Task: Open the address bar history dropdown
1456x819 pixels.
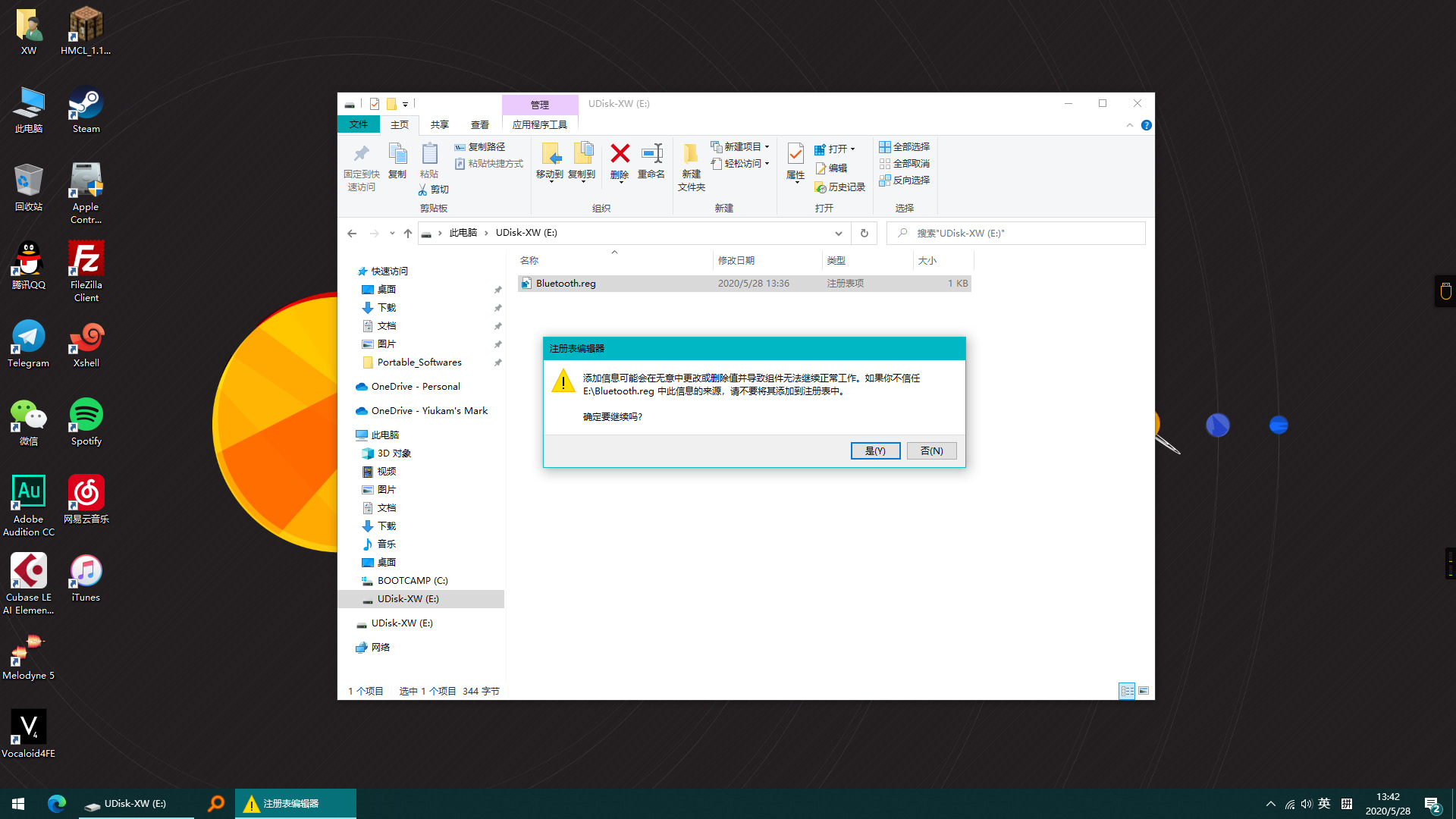Action: tap(838, 233)
